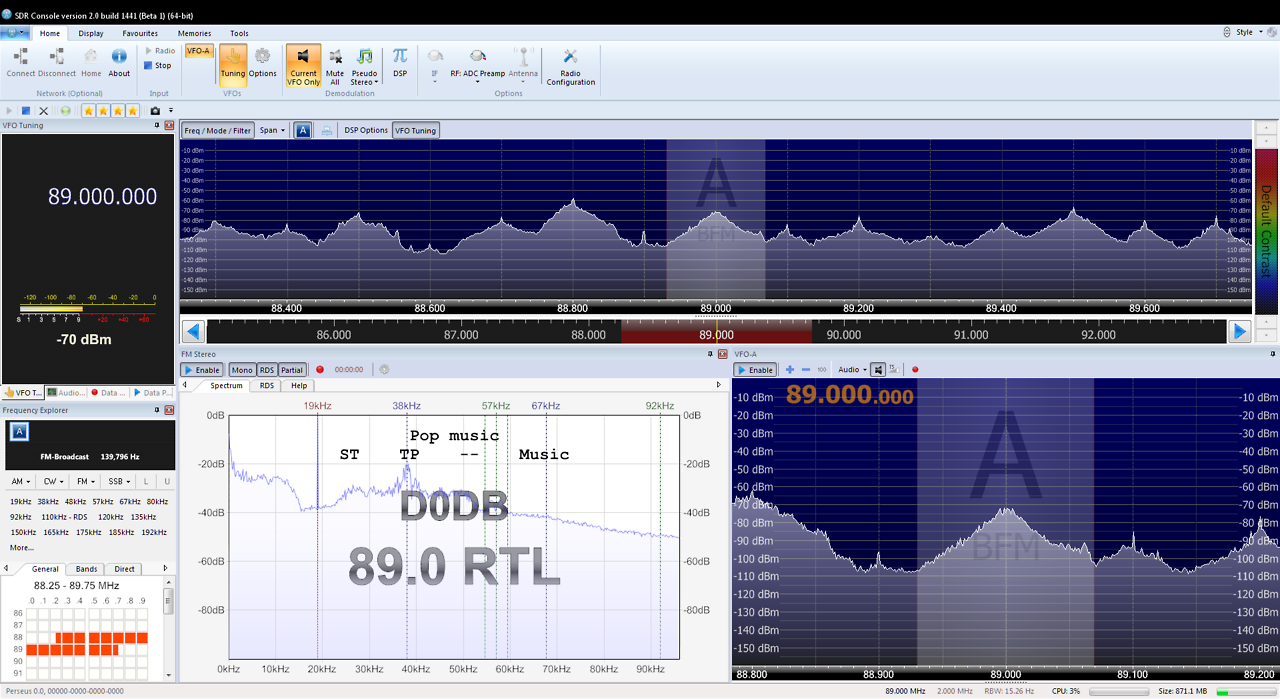This screenshot has height=699, width=1280.
Task: Toggle the RDS button in FM Stereo toolbar
Action: point(267,370)
